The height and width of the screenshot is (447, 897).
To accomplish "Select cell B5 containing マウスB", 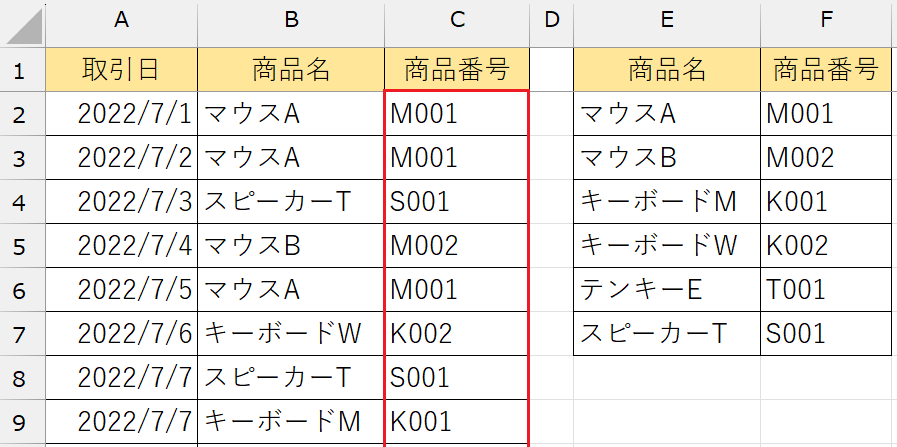I will (291, 245).
